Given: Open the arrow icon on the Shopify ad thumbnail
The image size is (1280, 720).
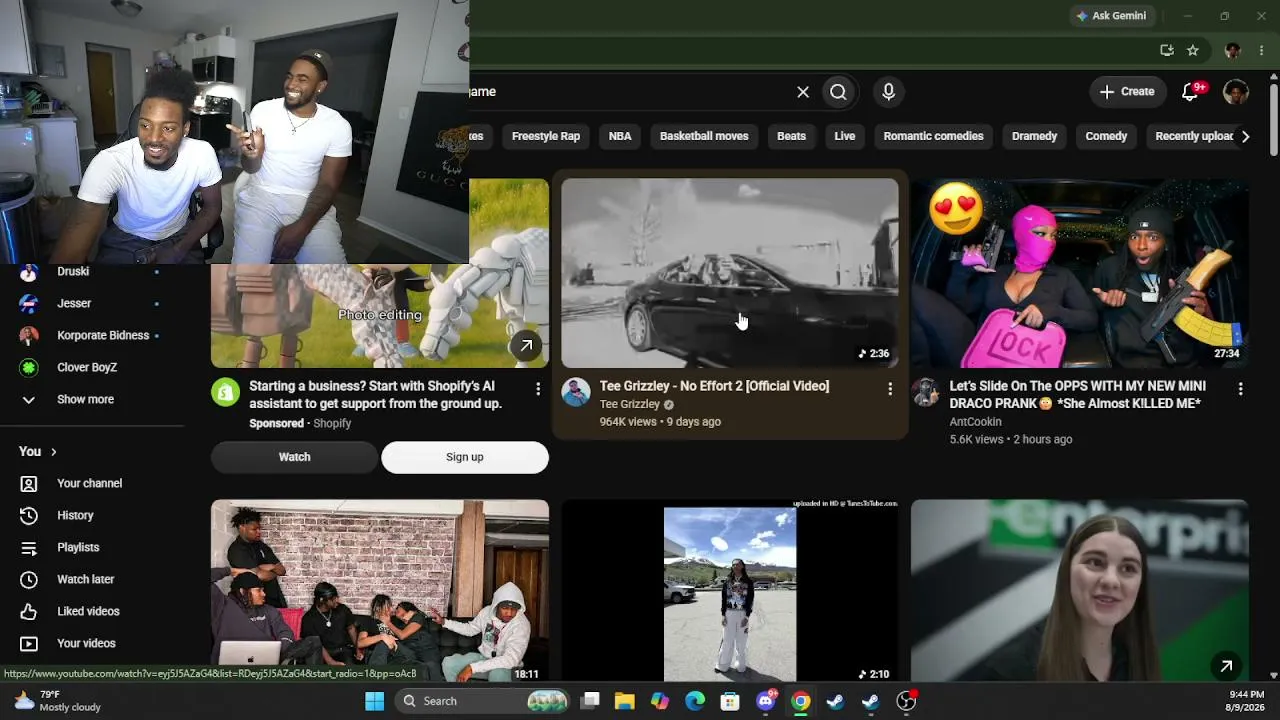Looking at the screenshot, I should [526, 346].
